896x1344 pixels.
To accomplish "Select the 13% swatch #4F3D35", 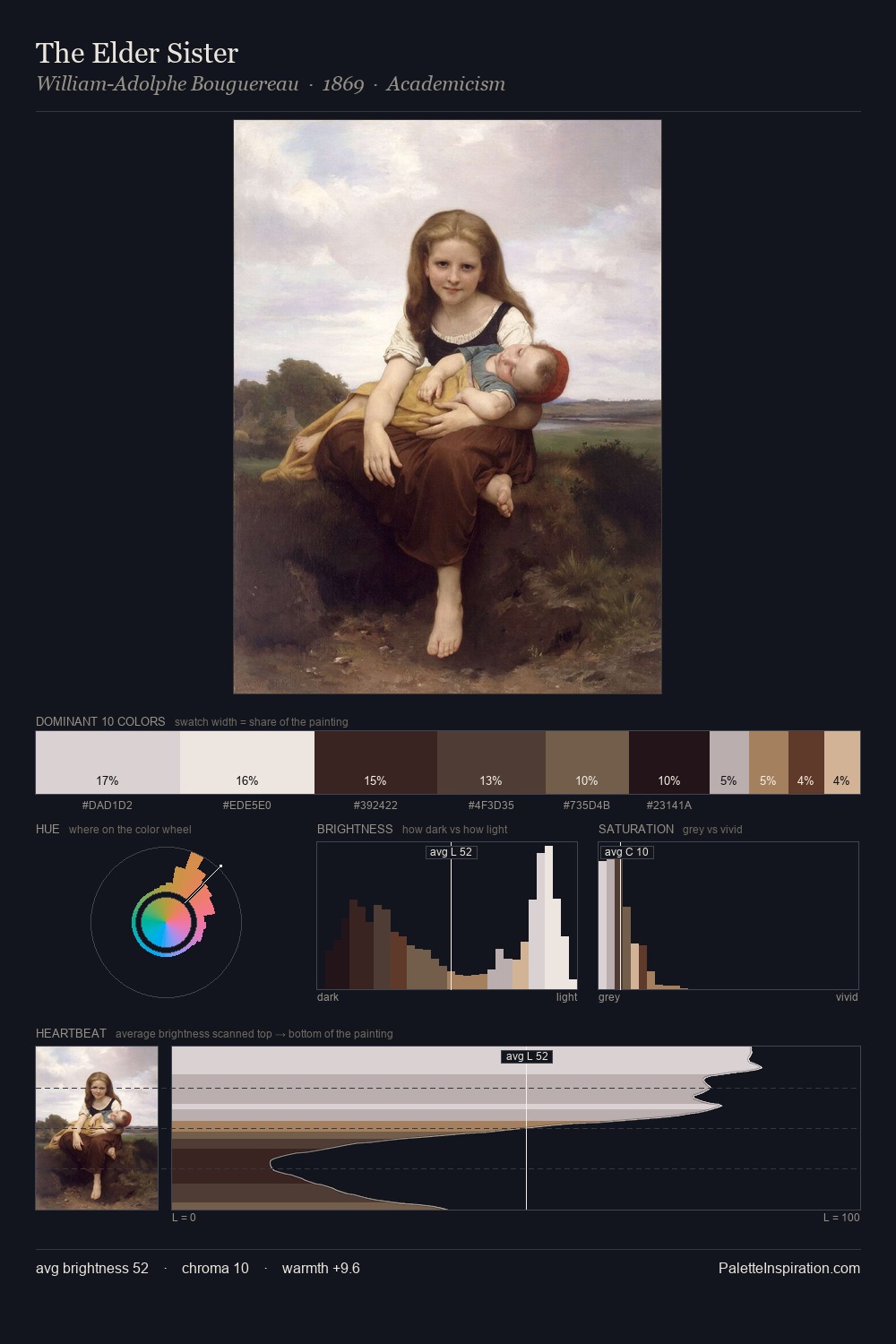I will click(x=491, y=762).
